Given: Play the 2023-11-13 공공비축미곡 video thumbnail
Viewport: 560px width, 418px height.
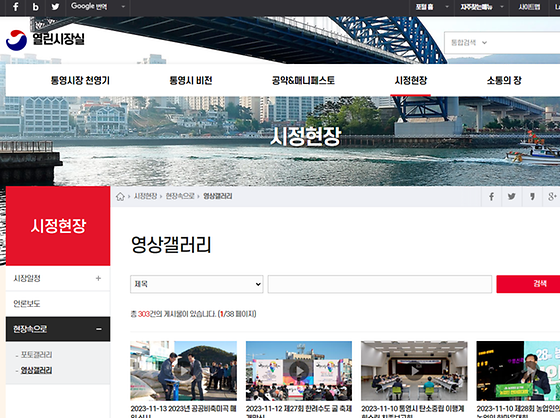Looking at the screenshot, I should click(x=183, y=371).
